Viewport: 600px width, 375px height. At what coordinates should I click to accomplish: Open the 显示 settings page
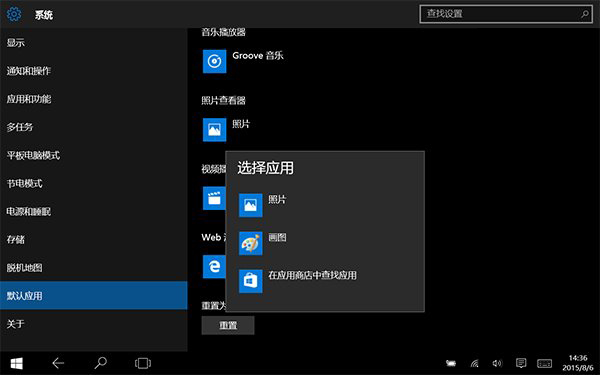(x=94, y=42)
